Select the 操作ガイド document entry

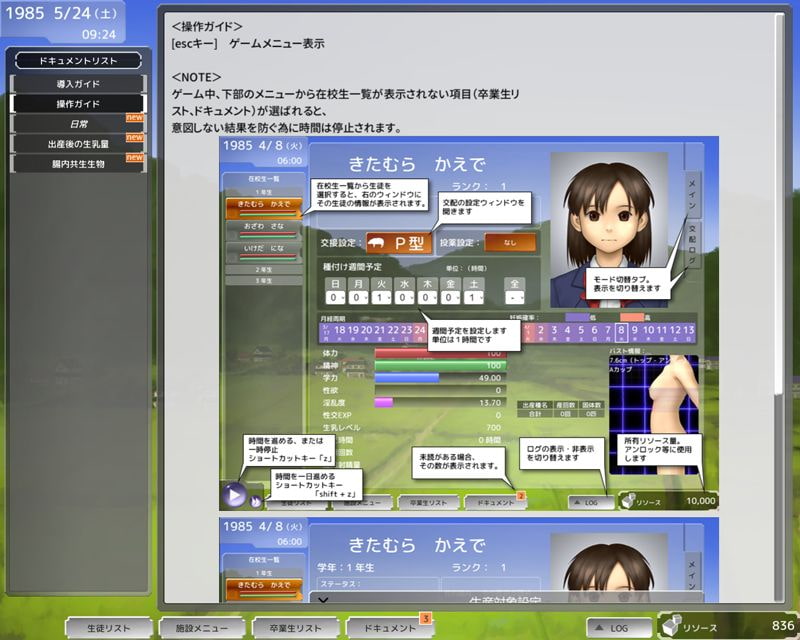coord(78,104)
